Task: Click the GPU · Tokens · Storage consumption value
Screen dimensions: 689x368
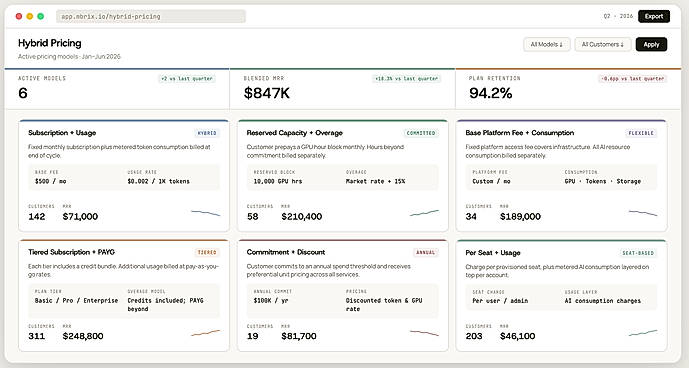Action: 602,181
